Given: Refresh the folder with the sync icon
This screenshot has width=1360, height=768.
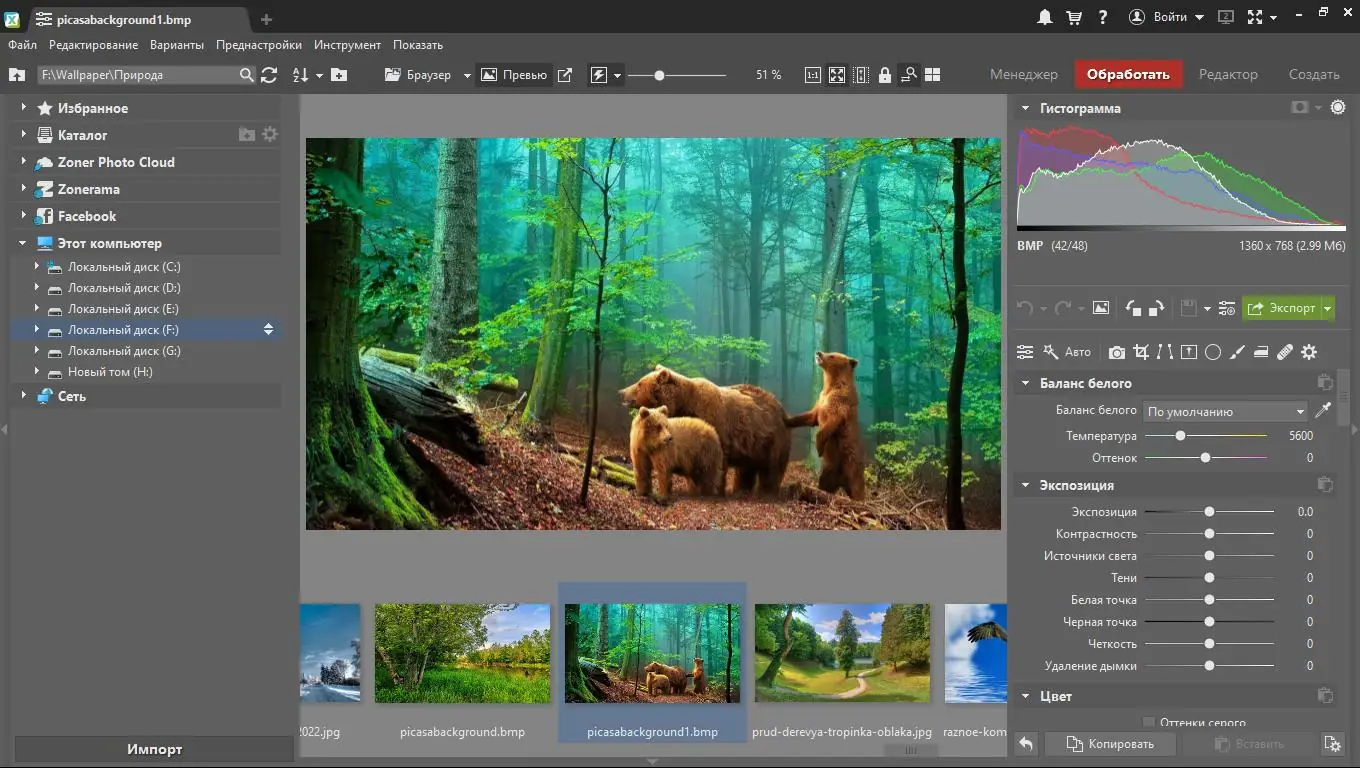Looking at the screenshot, I should [x=269, y=75].
